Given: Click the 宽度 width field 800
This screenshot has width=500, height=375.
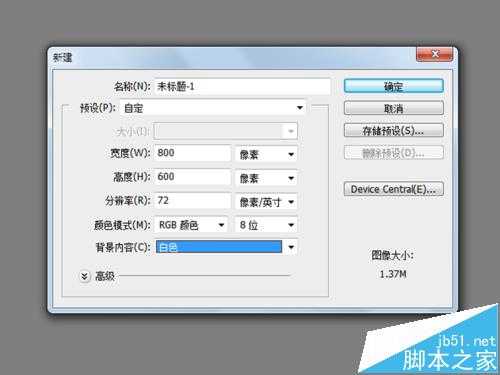Looking at the screenshot, I should tap(192, 153).
